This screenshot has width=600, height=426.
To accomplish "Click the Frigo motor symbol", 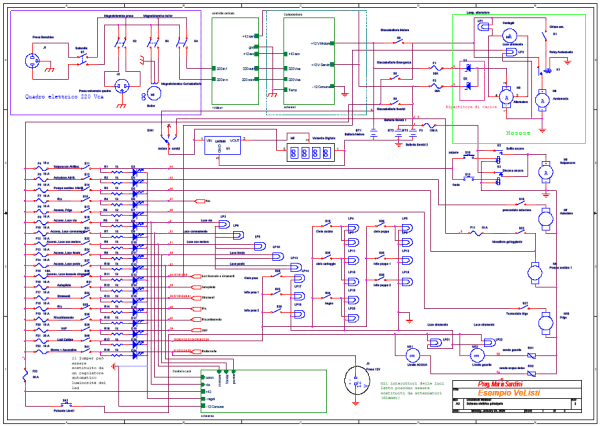I will click(x=546, y=323).
